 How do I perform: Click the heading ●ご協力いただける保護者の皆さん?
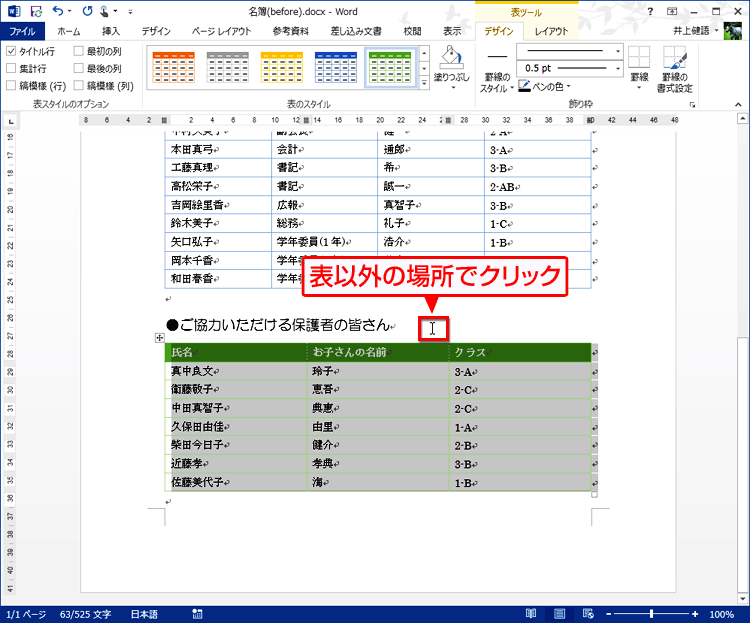(279, 325)
